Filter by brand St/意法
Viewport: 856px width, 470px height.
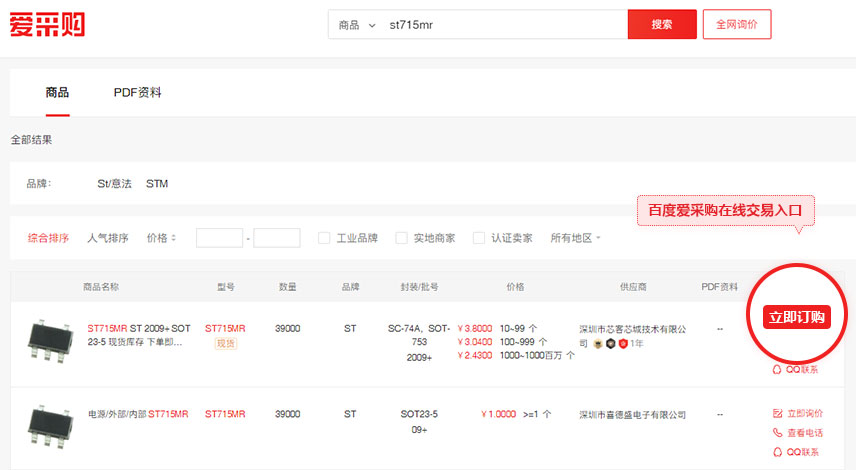click(115, 184)
